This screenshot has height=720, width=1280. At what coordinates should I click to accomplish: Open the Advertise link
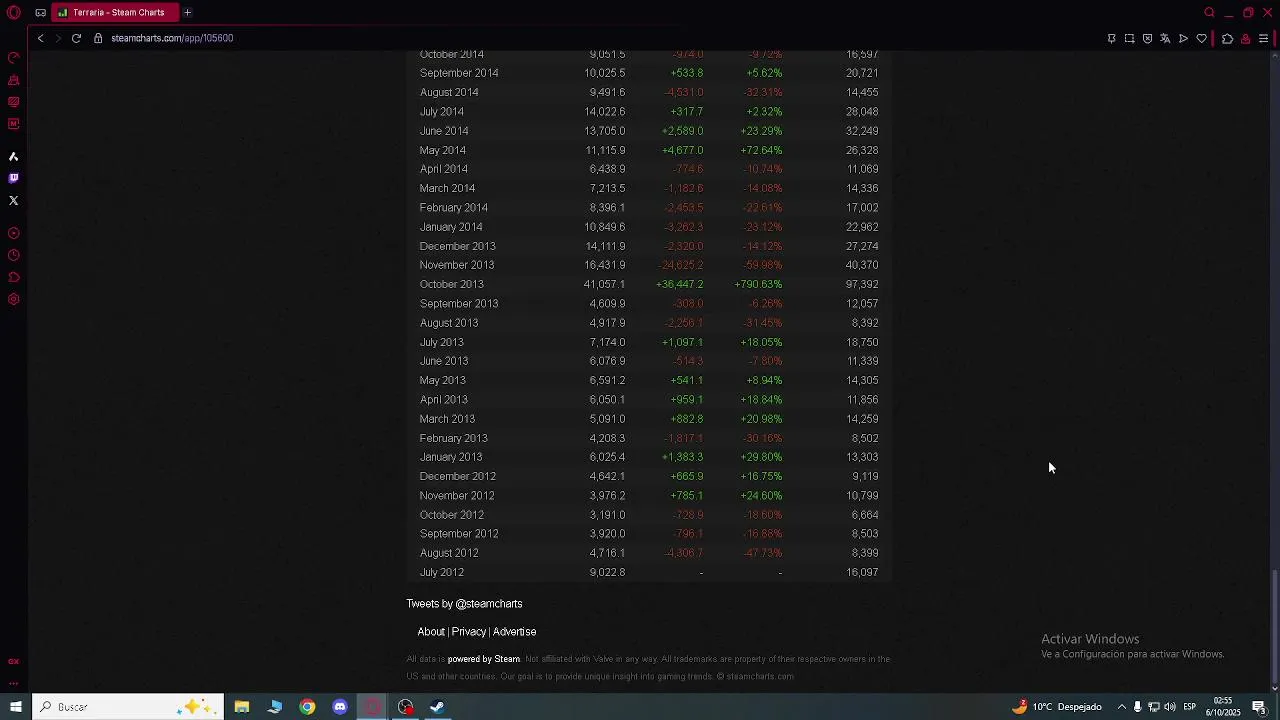click(x=514, y=632)
